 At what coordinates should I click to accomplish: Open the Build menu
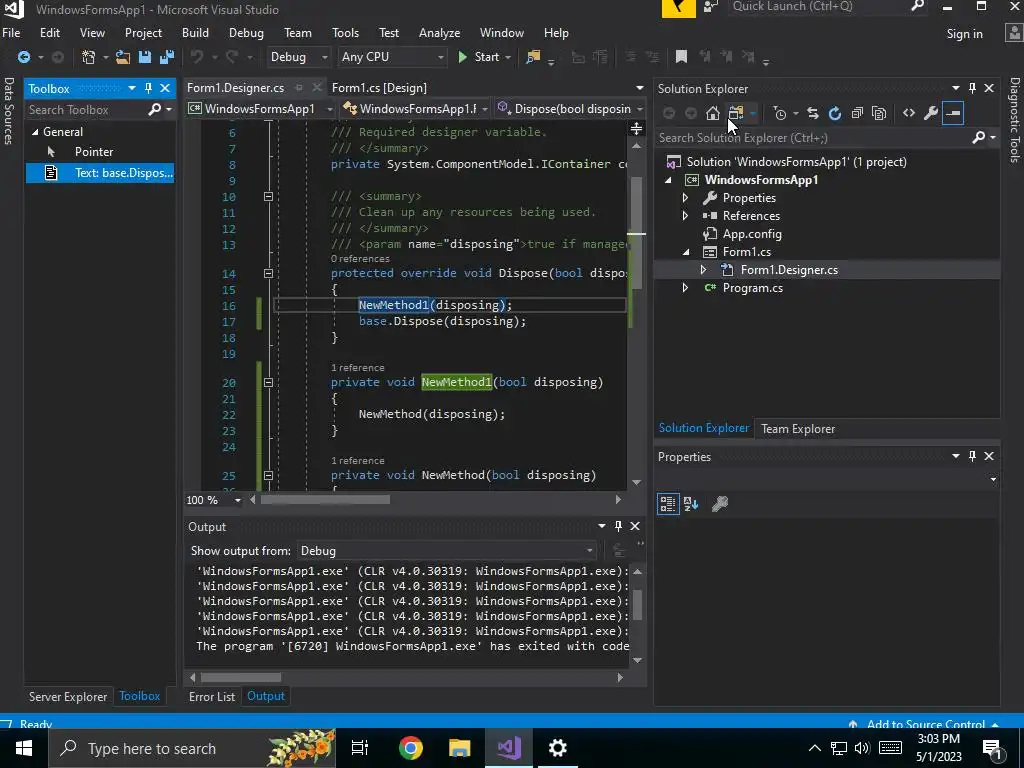[195, 33]
